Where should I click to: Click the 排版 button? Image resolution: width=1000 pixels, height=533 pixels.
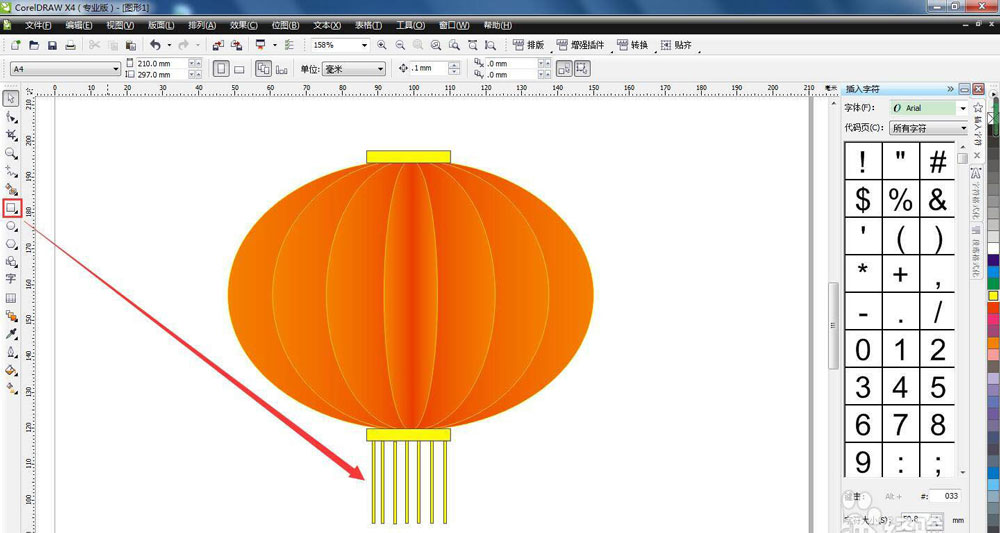pyautogui.click(x=529, y=45)
